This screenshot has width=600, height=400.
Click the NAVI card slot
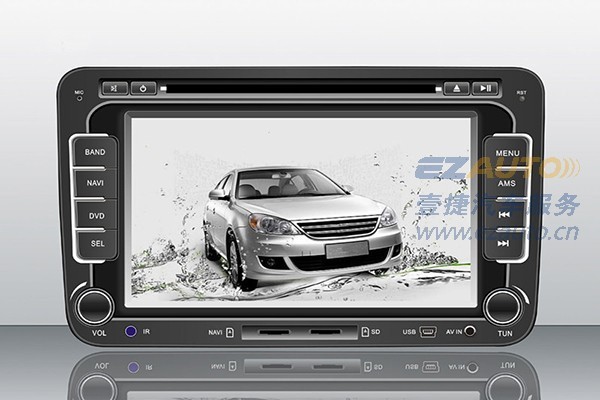point(269,331)
